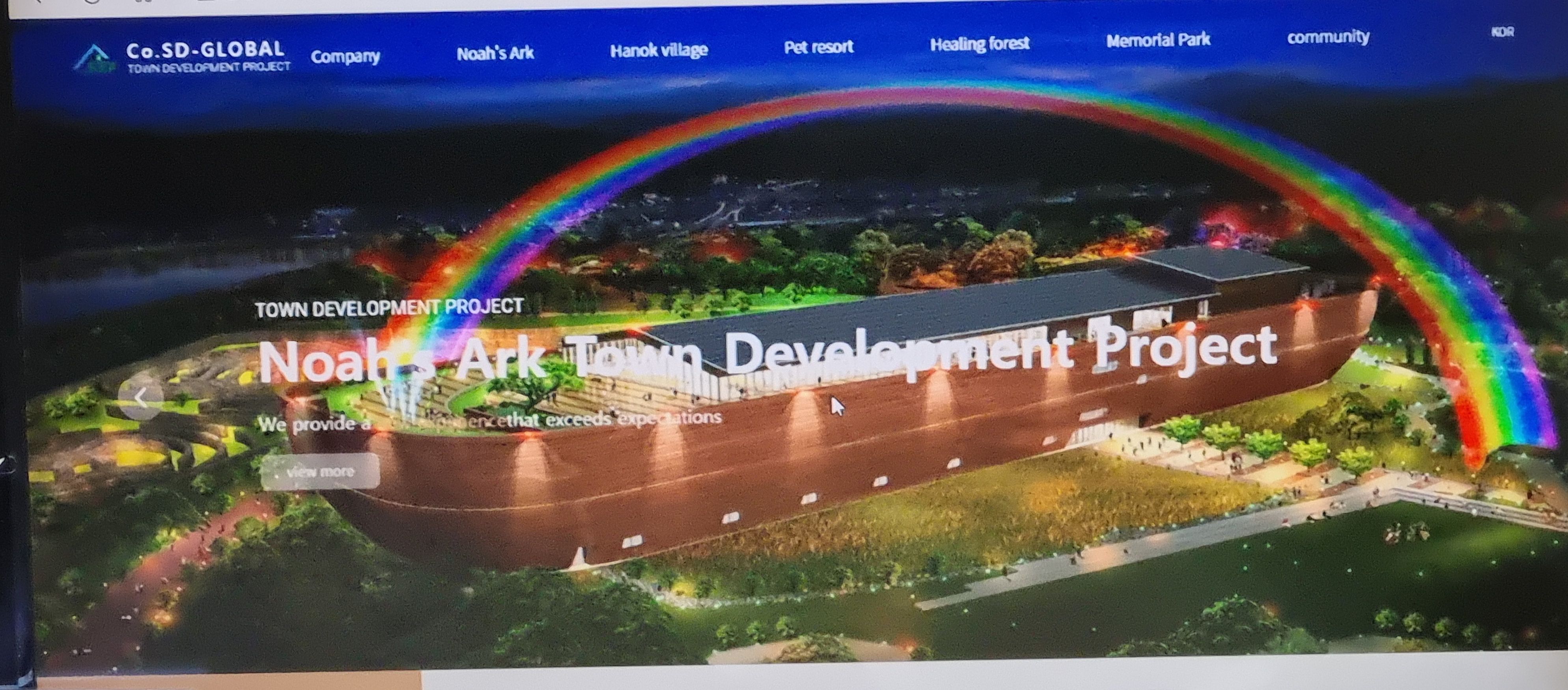Open the Healing forest menu
Viewport: 1568px width, 690px height.
point(979,44)
